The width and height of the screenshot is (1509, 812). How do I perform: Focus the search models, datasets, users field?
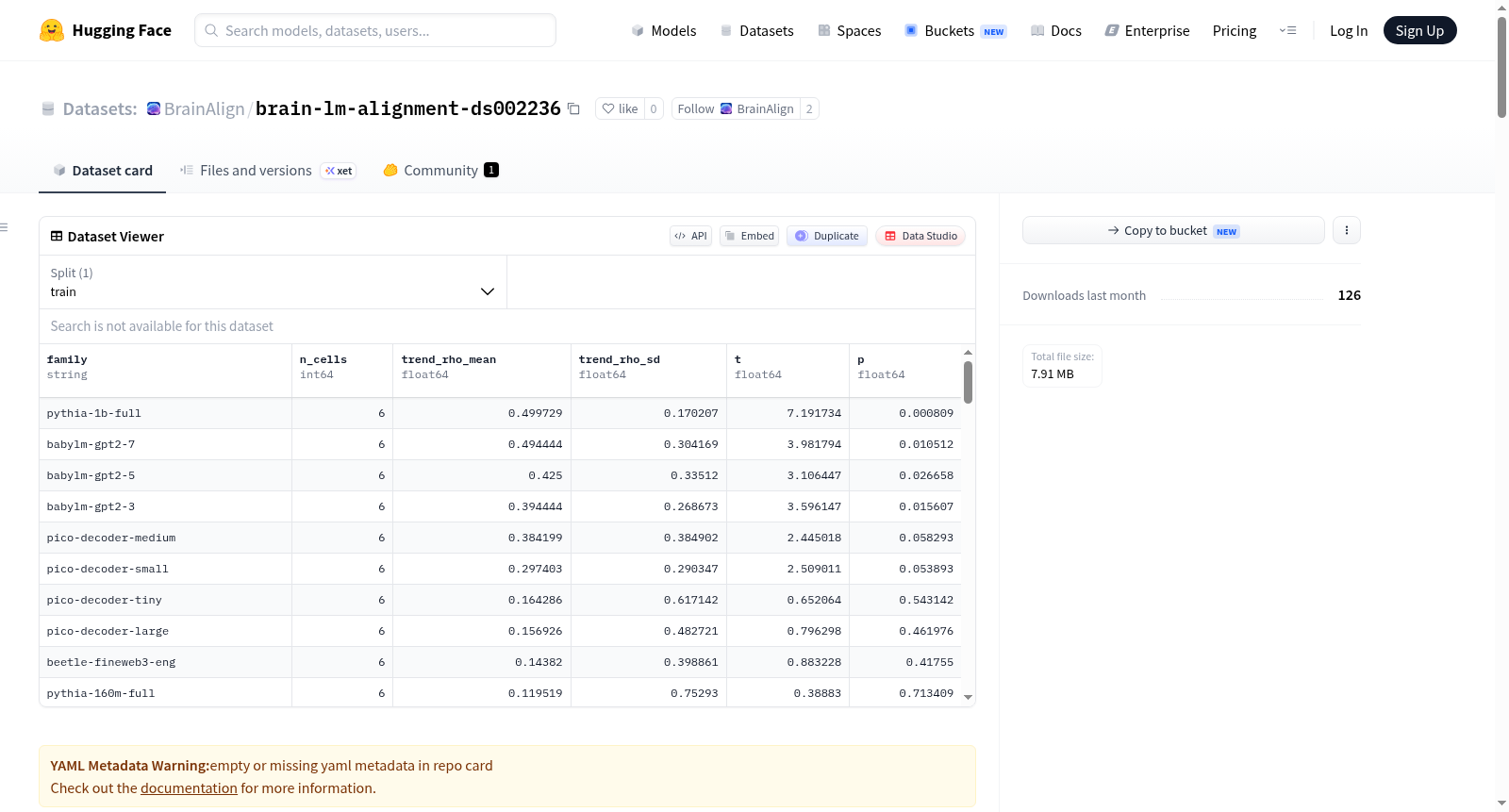pos(375,30)
